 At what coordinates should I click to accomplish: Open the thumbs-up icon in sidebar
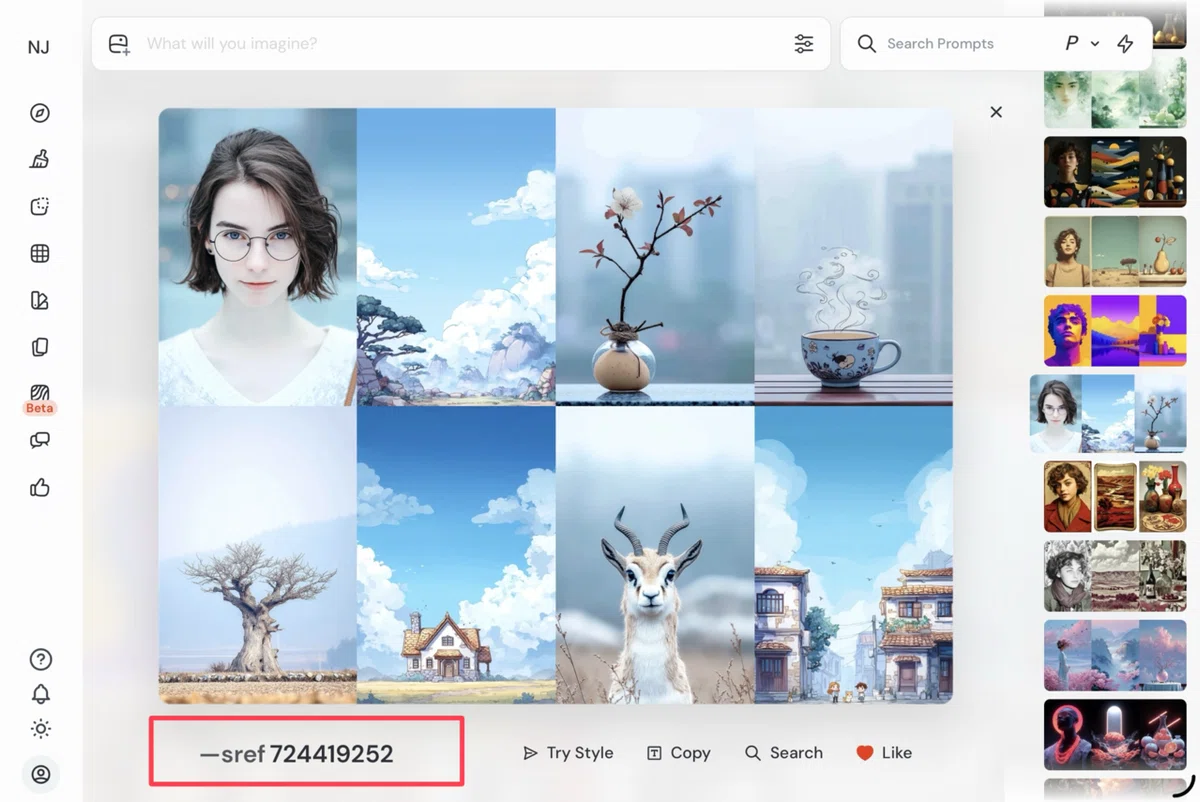pos(40,488)
